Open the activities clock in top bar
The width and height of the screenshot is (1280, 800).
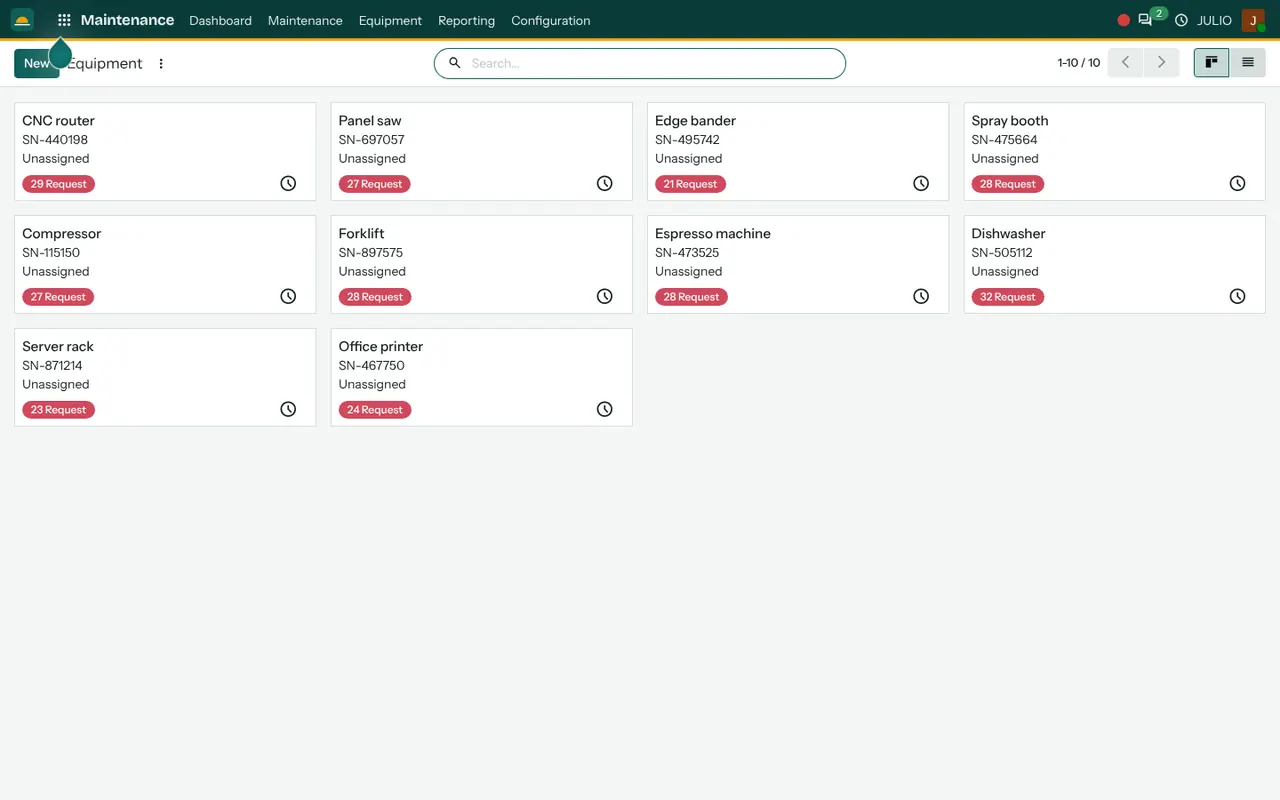pyautogui.click(x=1181, y=20)
